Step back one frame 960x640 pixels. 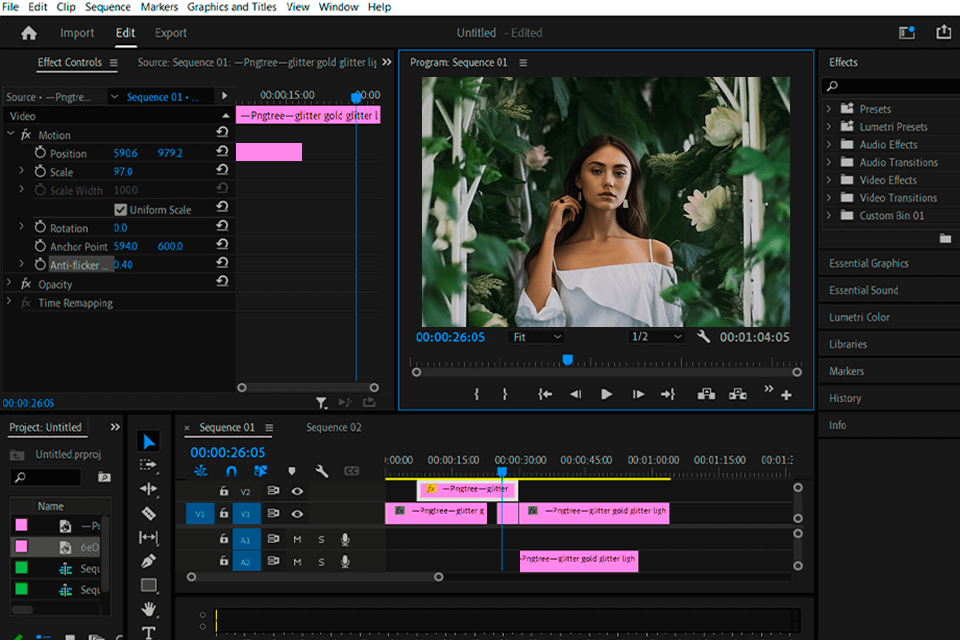[576, 394]
